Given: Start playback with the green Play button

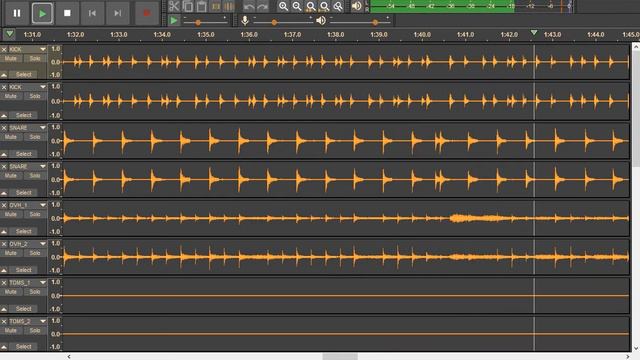Looking at the screenshot, I should click(42, 13).
